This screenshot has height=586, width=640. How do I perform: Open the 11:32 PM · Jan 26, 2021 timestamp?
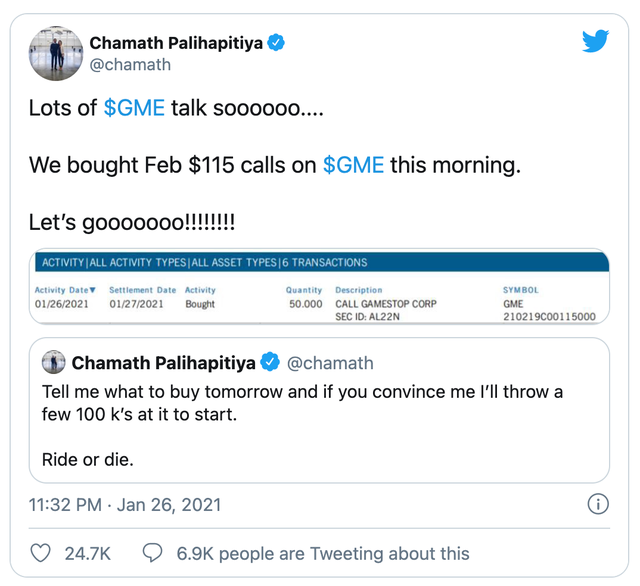pos(125,505)
